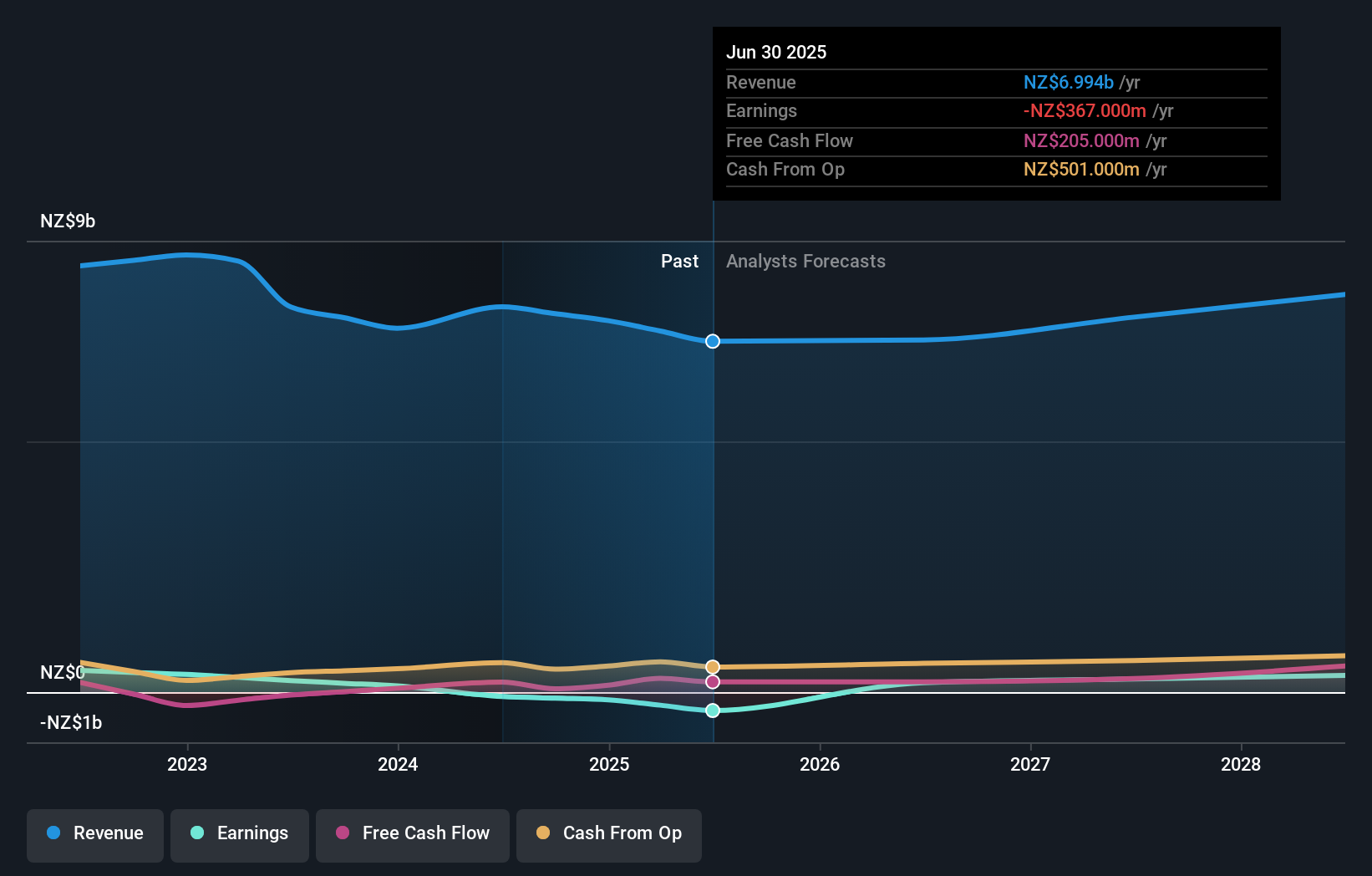Switch to the Analysts Forecasts section
The height and width of the screenshot is (876, 1372).
805,261
